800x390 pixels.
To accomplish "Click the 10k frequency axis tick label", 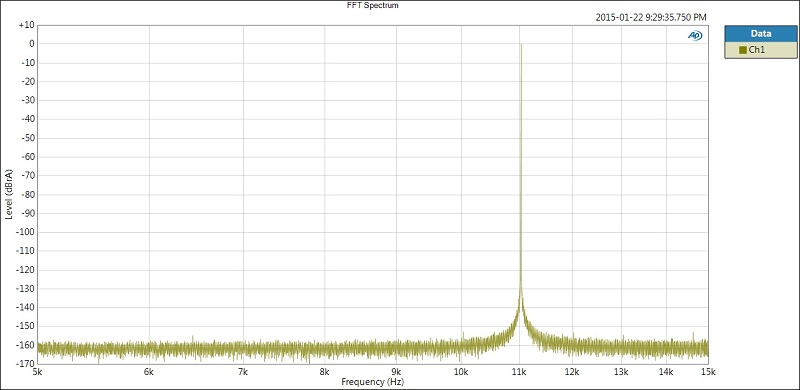I will [461, 372].
